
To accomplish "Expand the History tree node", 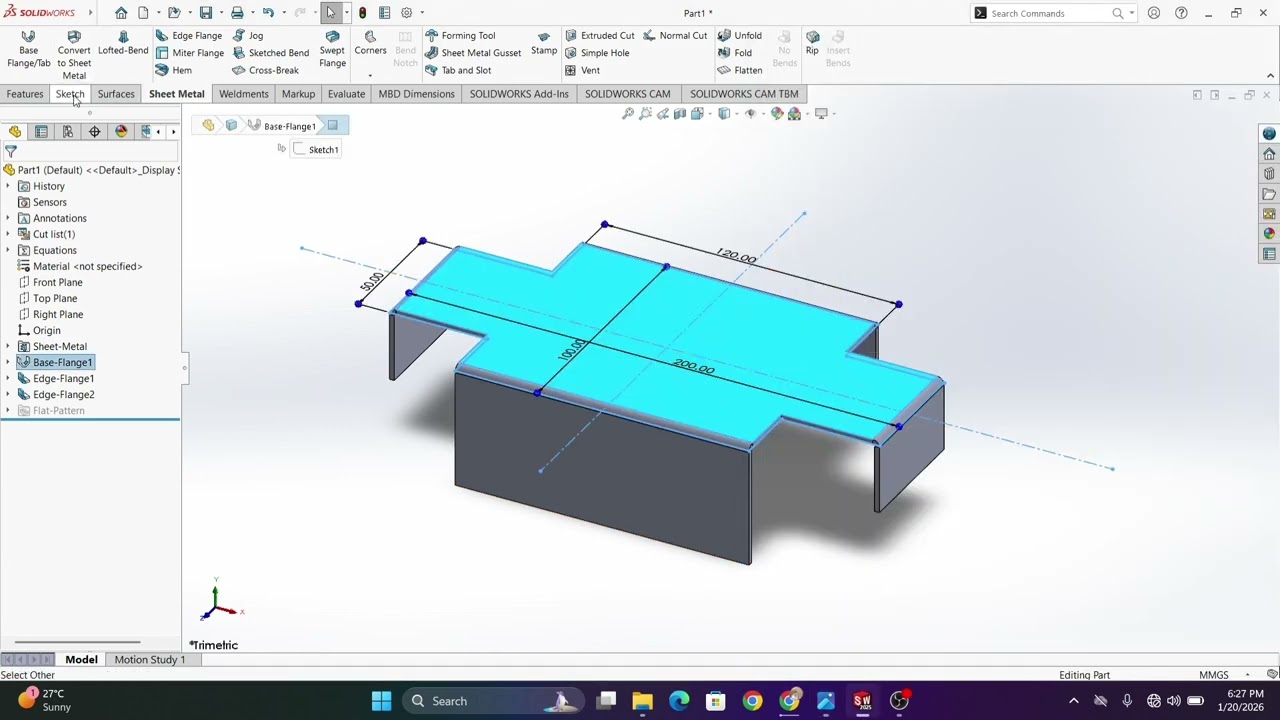I will [8, 186].
